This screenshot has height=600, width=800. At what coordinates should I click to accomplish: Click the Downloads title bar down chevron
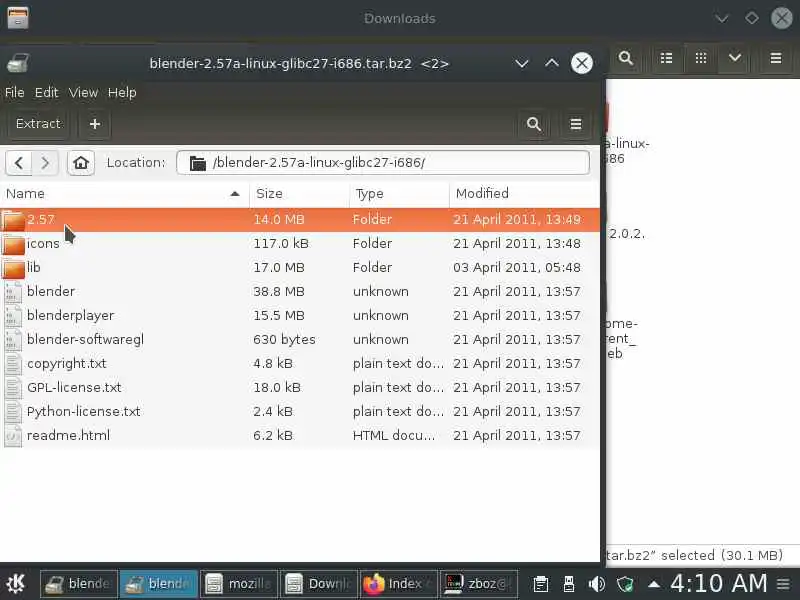(721, 19)
